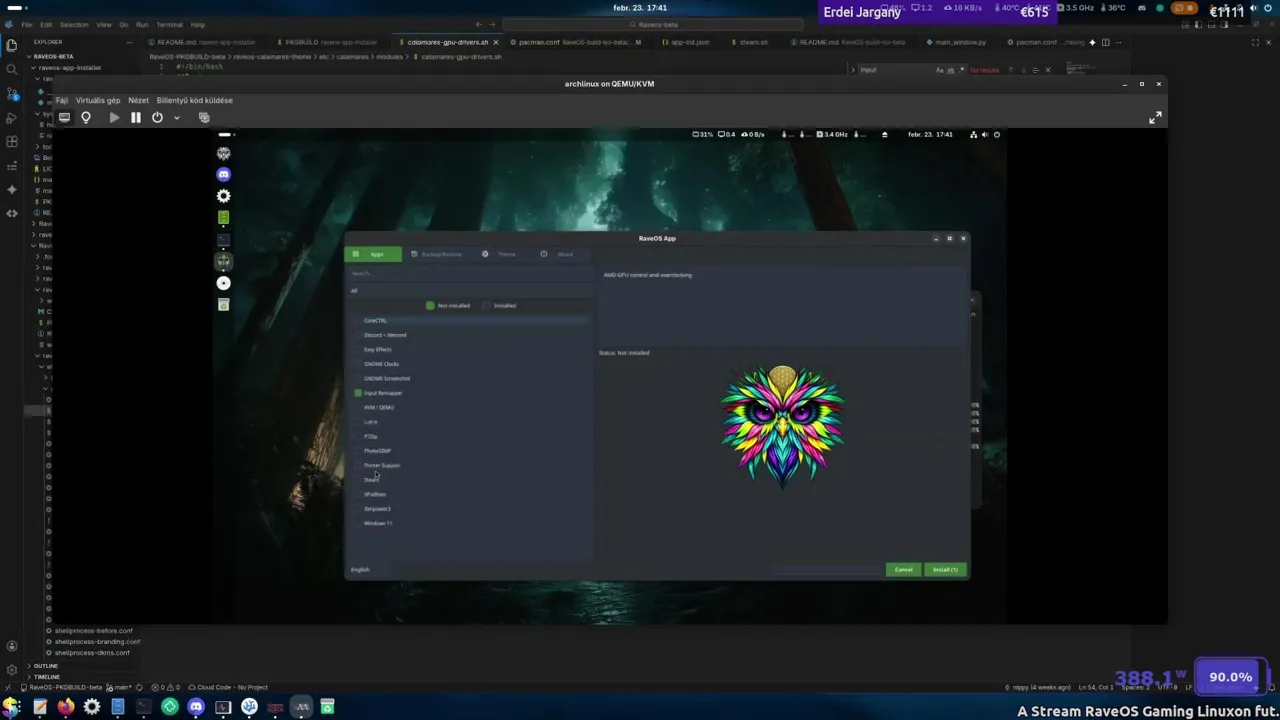Open the terminal icon in taskbar
This screenshot has height=720, width=1280.
pyautogui.click(x=143, y=707)
